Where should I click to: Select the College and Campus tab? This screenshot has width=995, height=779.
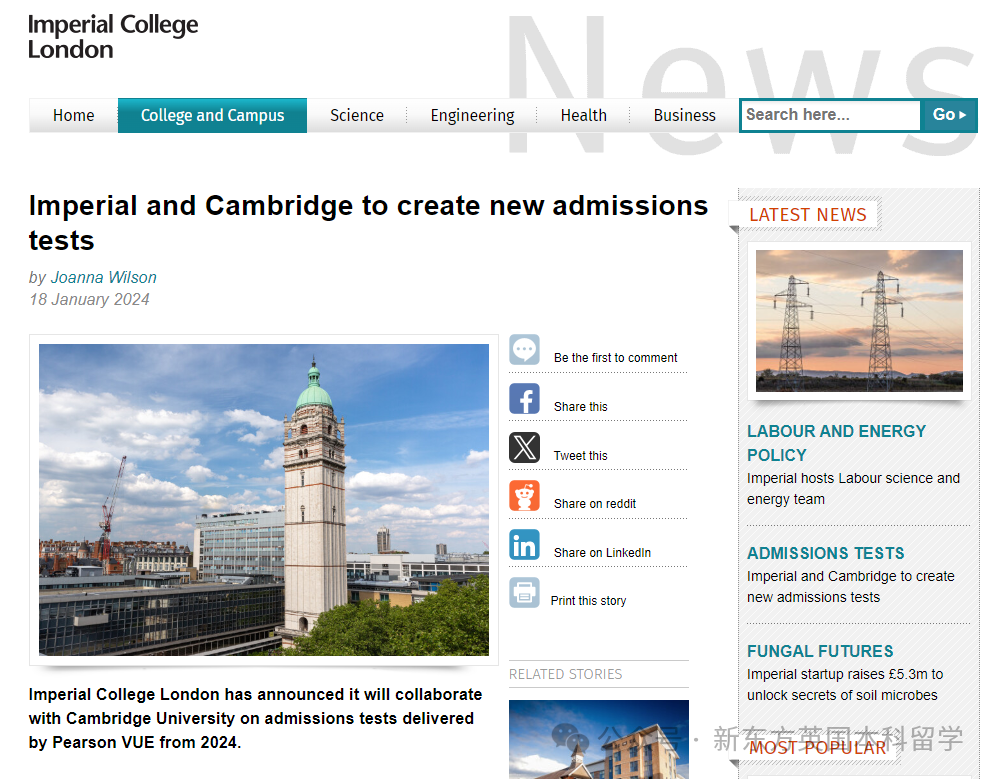click(212, 116)
